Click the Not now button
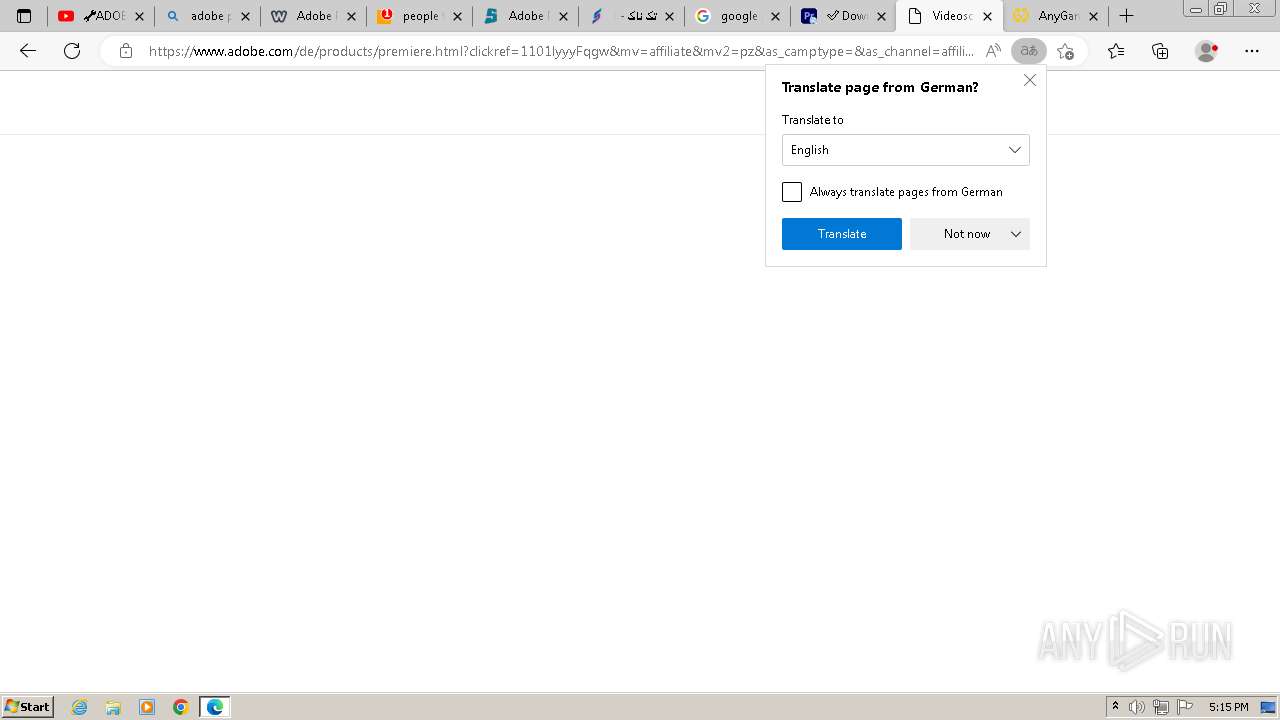This screenshot has width=1280, height=720. pyautogui.click(x=957, y=234)
